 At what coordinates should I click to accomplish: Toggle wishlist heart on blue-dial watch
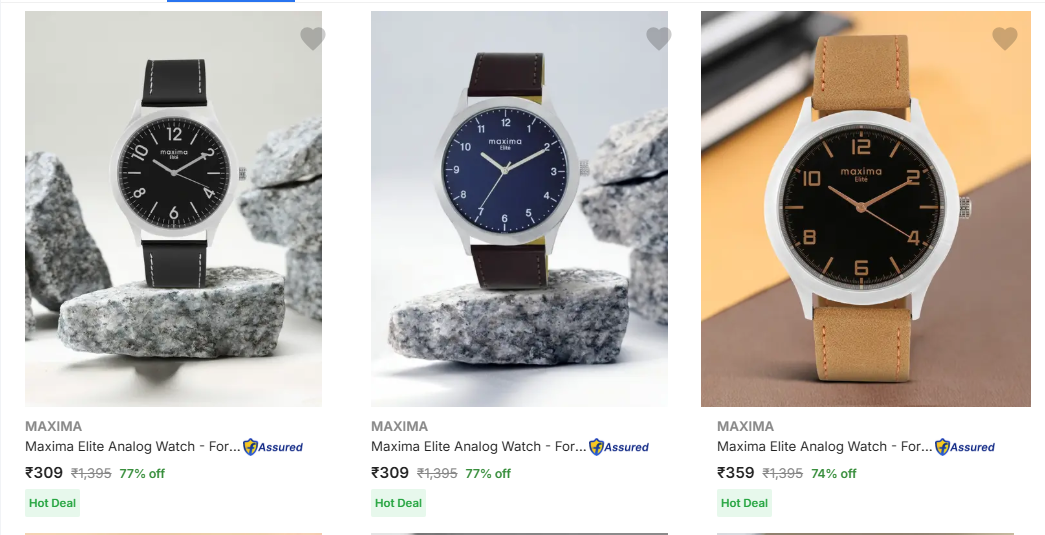pos(658,39)
